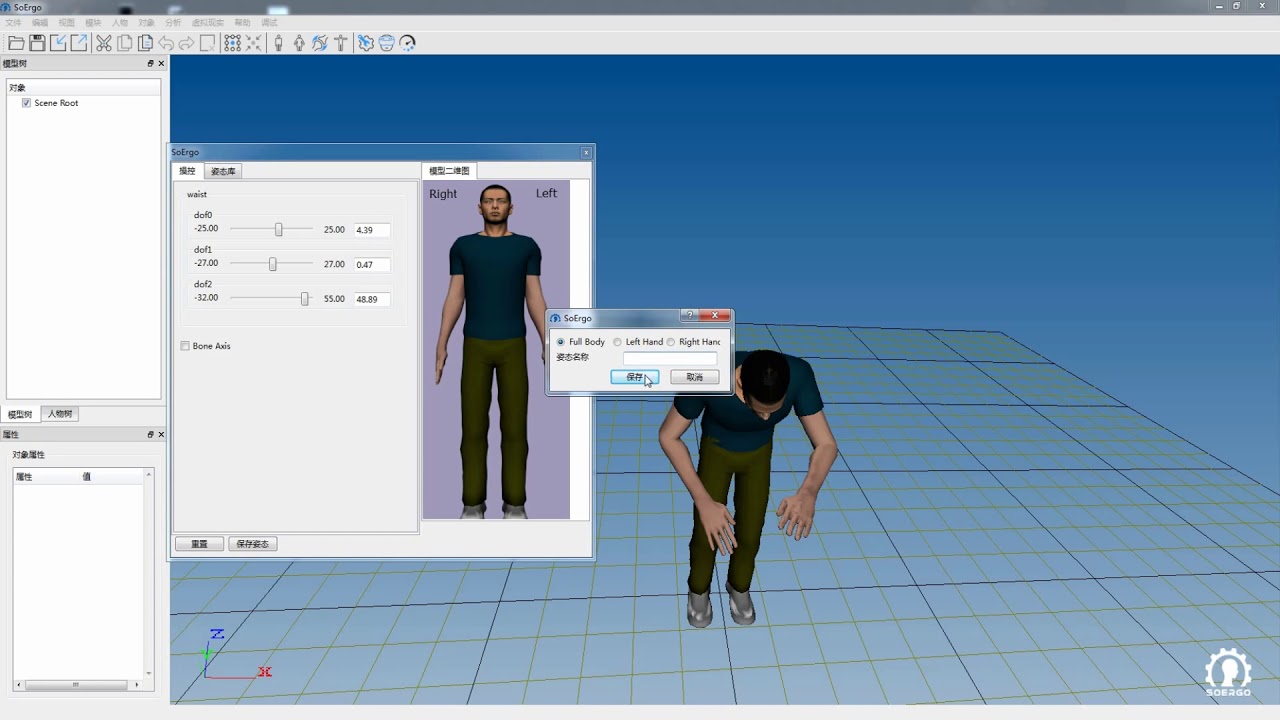
Task: Open the 人物 menu
Action: coord(120,22)
